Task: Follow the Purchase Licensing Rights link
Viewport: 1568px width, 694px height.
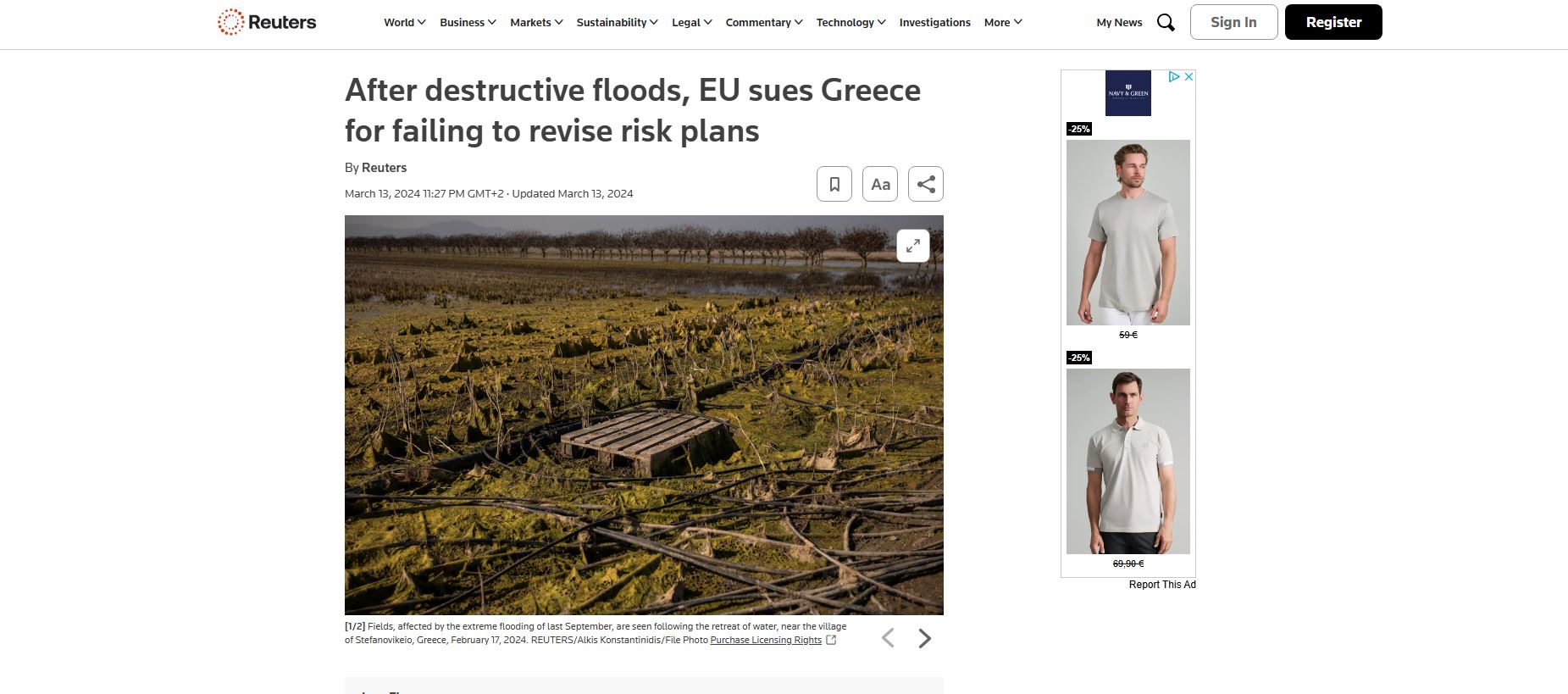Action: tap(766, 640)
